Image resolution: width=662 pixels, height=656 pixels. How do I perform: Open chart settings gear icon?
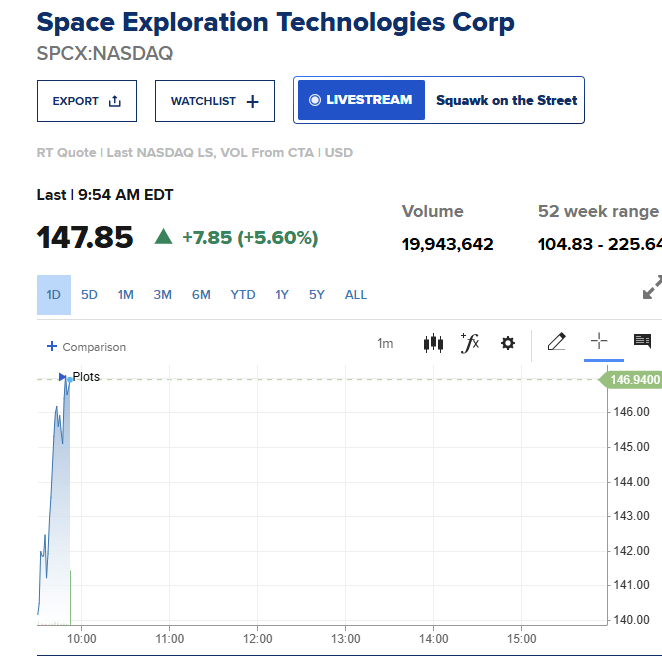pos(507,343)
